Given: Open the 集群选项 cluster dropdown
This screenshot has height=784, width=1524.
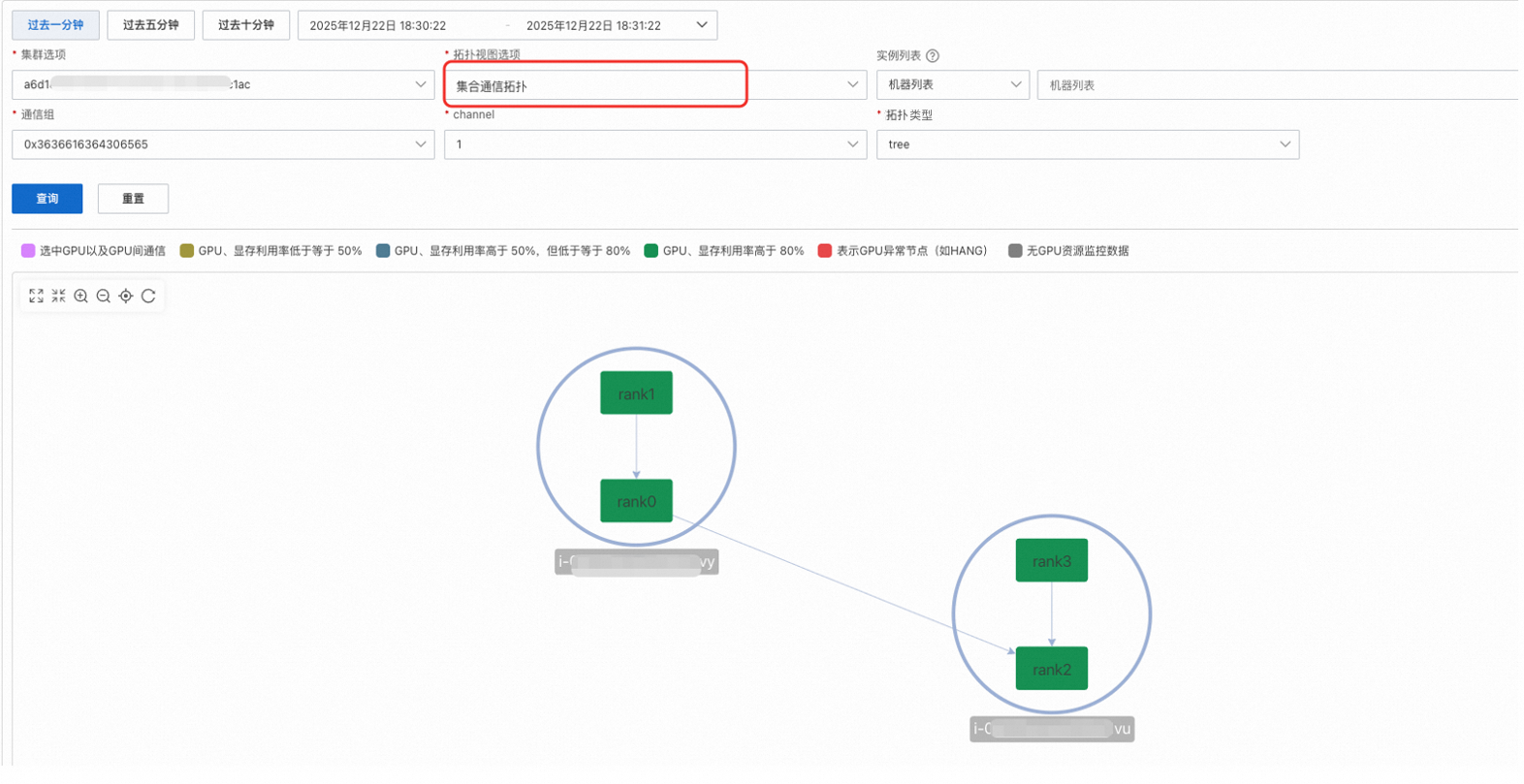Looking at the screenshot, I should pyautogui.click(x=223, y=84).
